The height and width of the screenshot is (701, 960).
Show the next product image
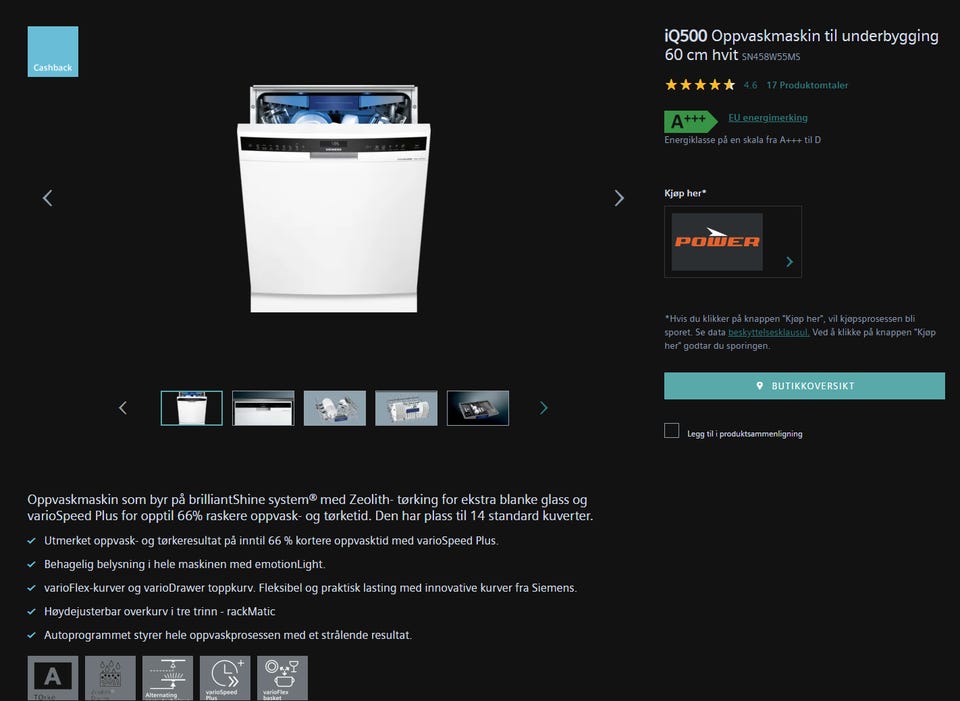pyautogui.click(x=619, y=198)
